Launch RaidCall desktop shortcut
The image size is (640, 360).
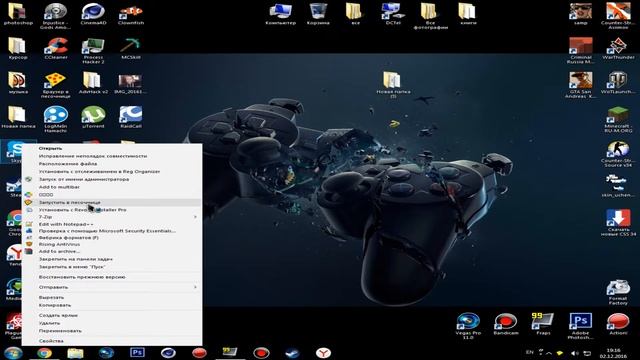click(131, 118)
